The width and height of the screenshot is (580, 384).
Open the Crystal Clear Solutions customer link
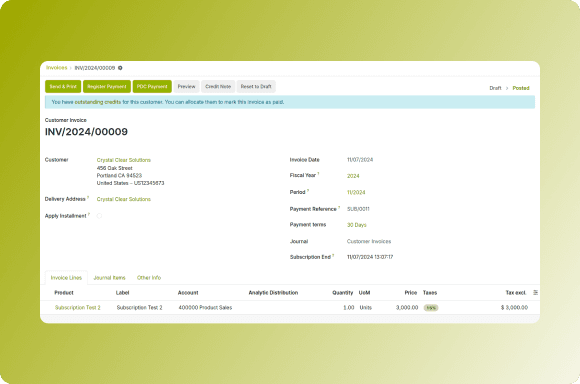click(124, 160)
